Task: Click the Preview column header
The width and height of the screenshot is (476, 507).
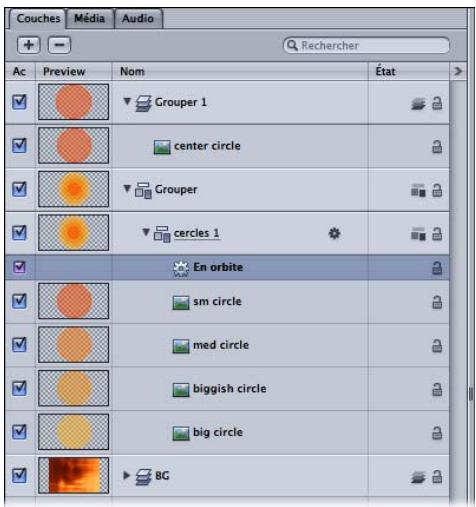Action: [x=74, y=71]
